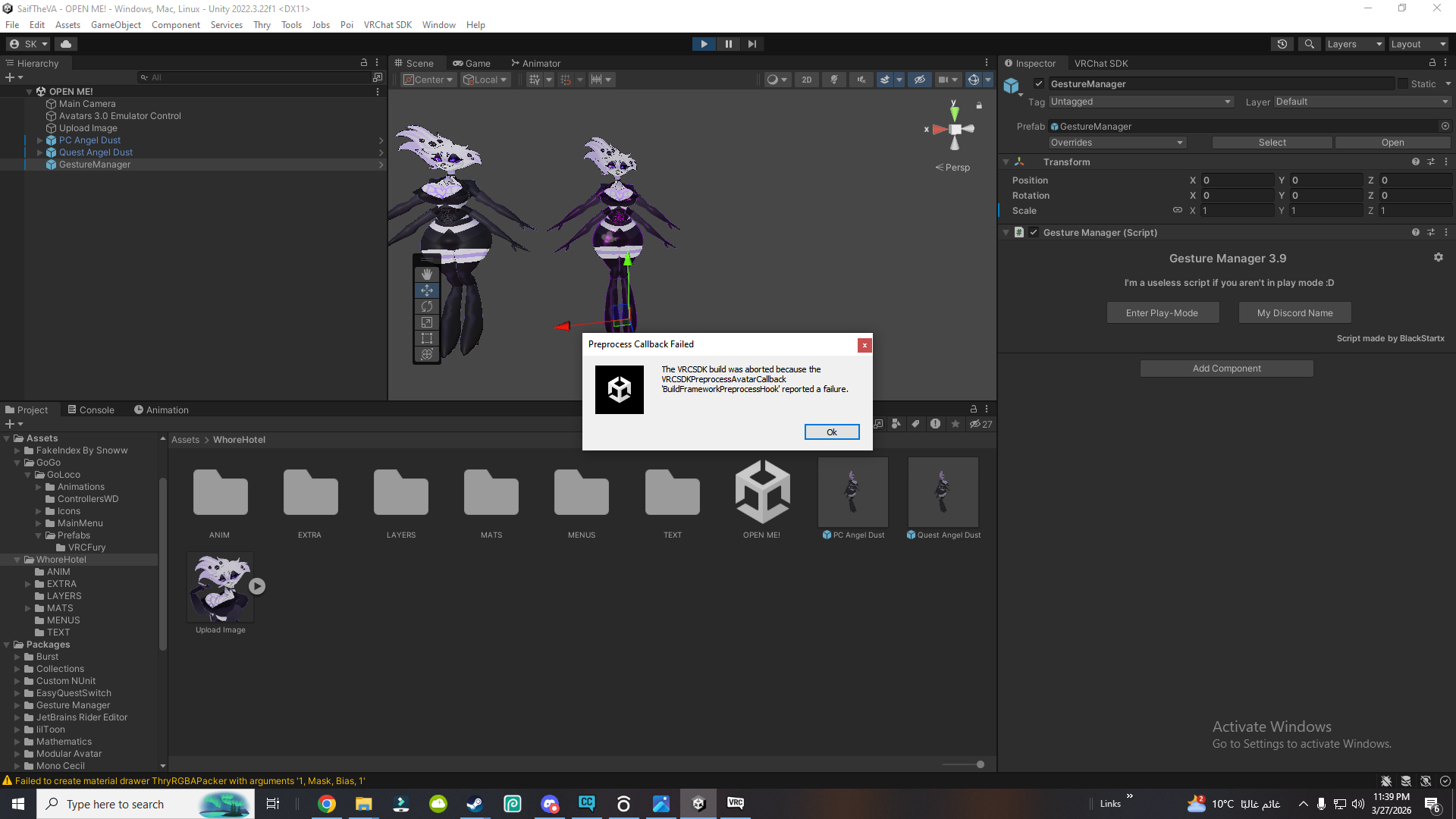Select the Transform tool in scene

(427, 354)
